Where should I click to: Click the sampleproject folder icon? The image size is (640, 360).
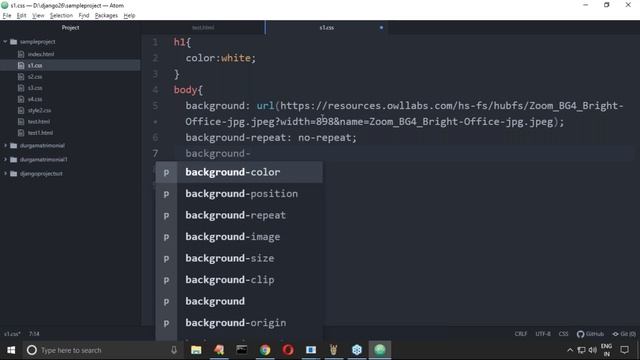(13, 42)
